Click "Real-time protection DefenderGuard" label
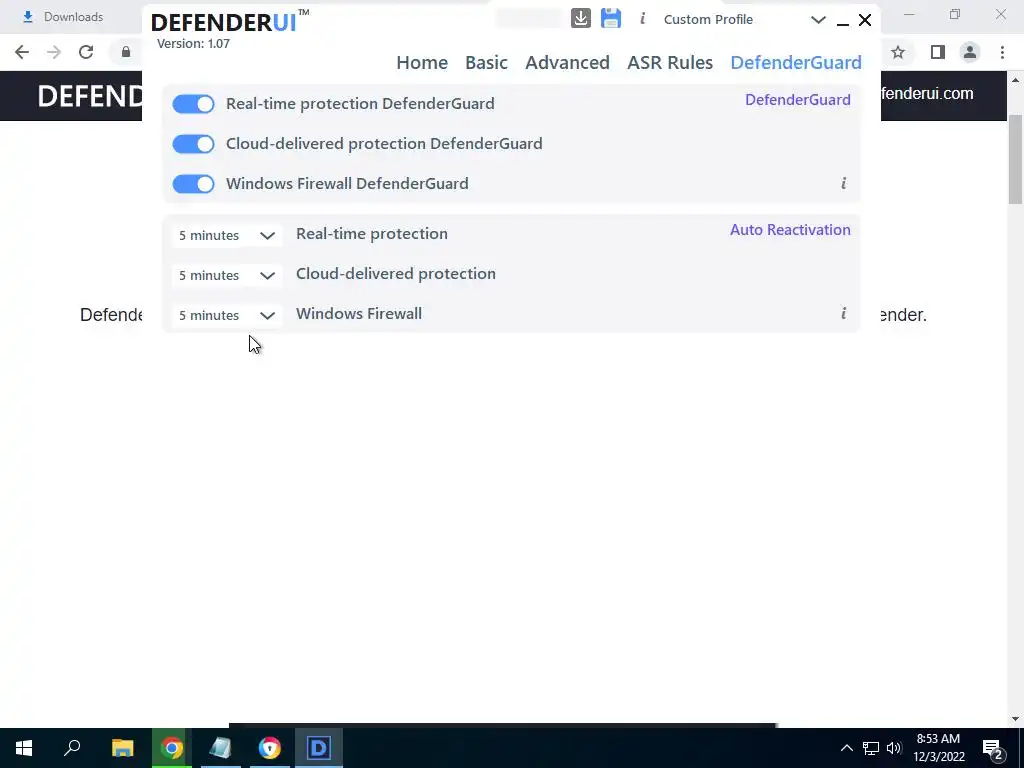The height and width of the screenshot is (768, 1024). pos(360,104)
